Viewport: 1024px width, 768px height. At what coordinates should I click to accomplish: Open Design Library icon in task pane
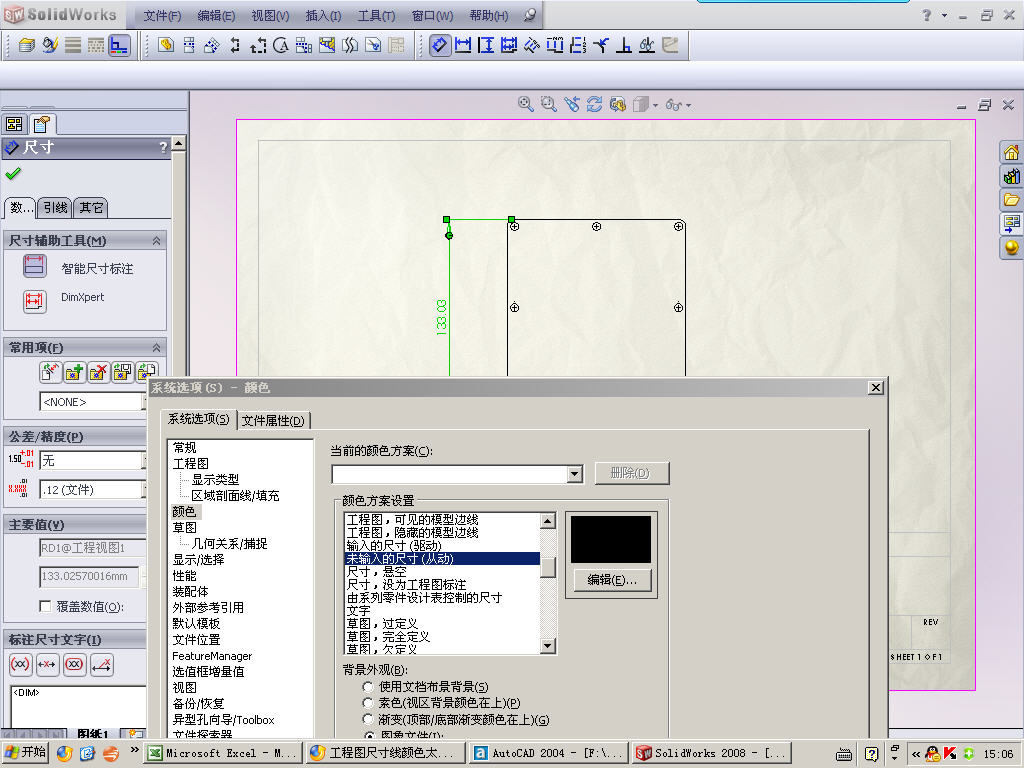(1011, 176)
